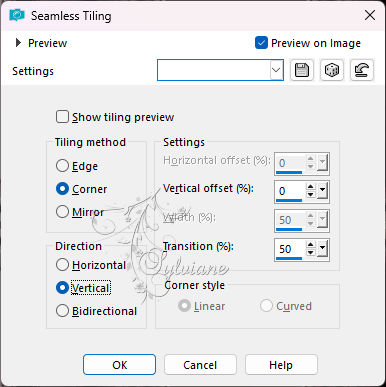Select the Edge tiling method
Image resolution: width=386 pixels, height=387 pixels.
pyautogui.click(x=62, y=166)
